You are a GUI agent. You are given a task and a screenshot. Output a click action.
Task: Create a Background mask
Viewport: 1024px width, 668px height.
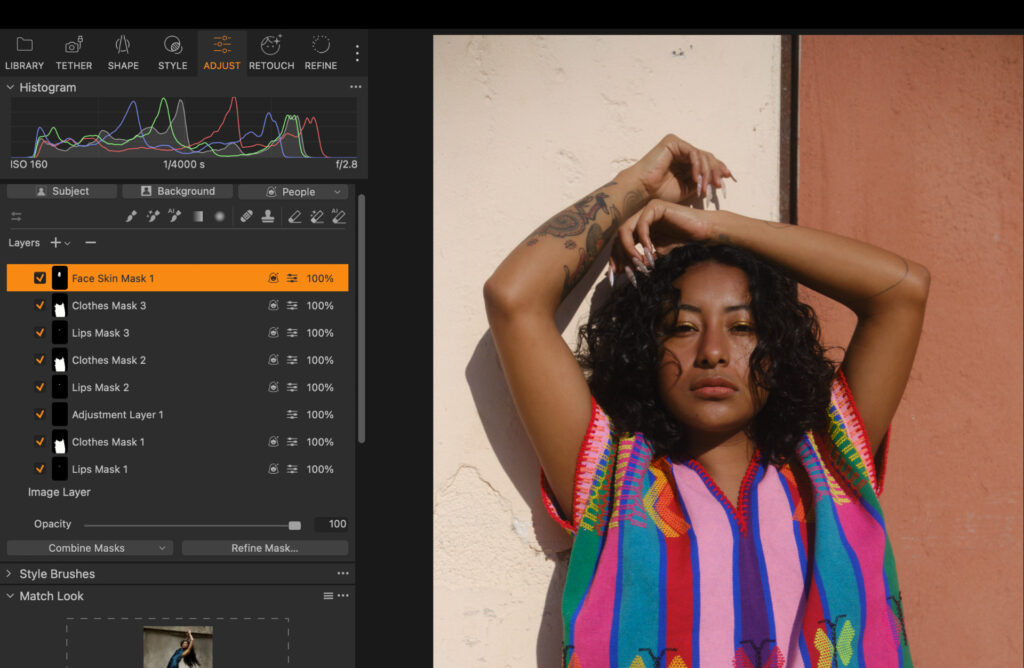pyautogui.click(x=177, y=191)
